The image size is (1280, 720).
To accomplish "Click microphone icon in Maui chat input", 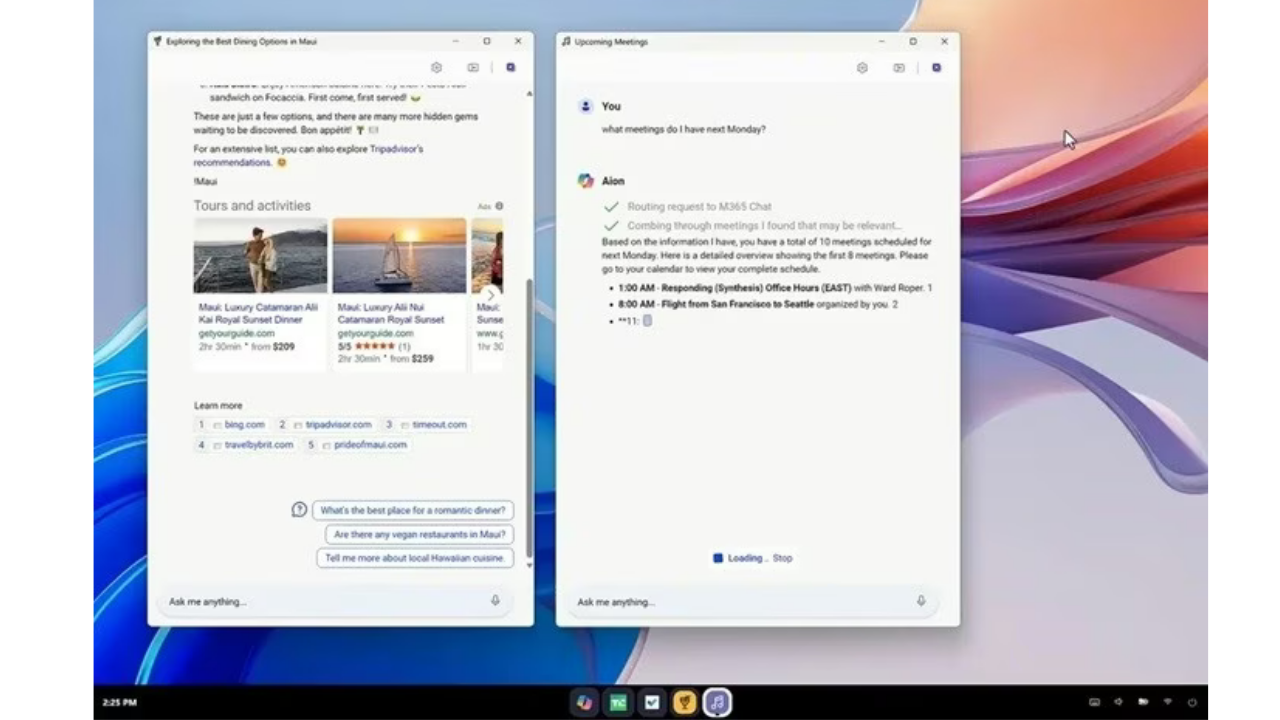I will 495,601.
